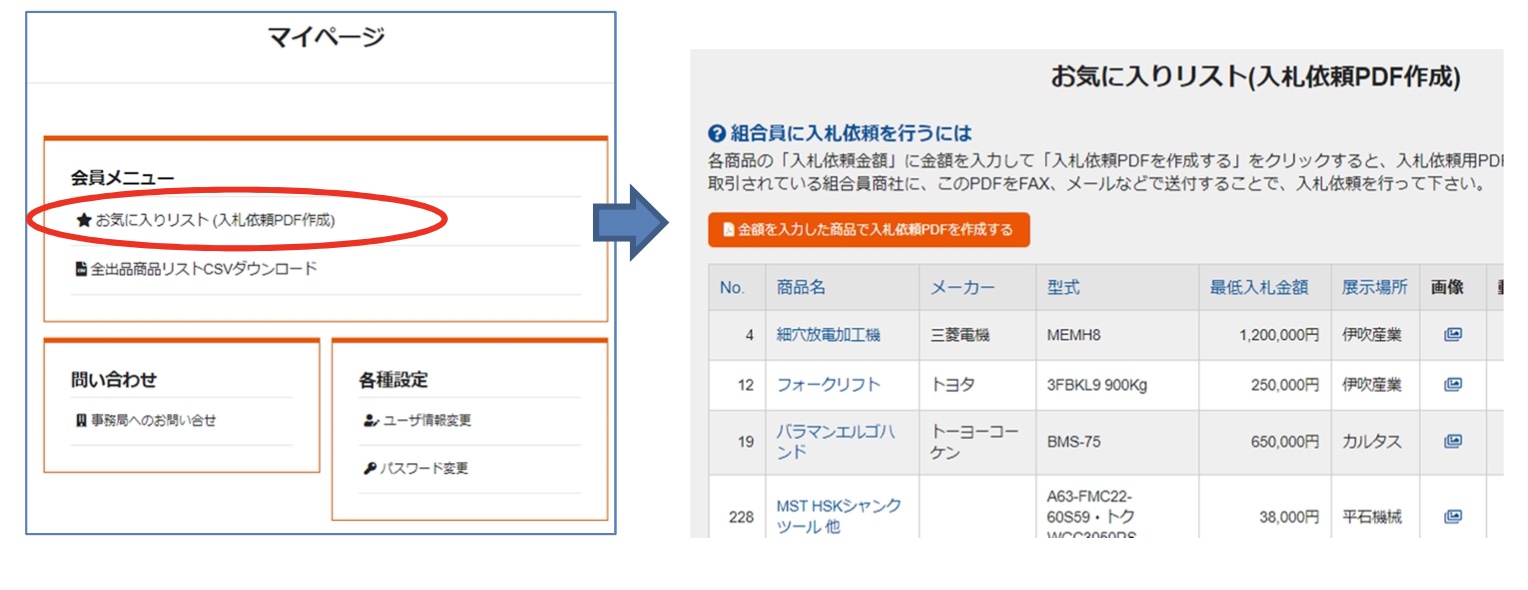Open image icon for 細穴放電加工機 row

point(1453,335)
